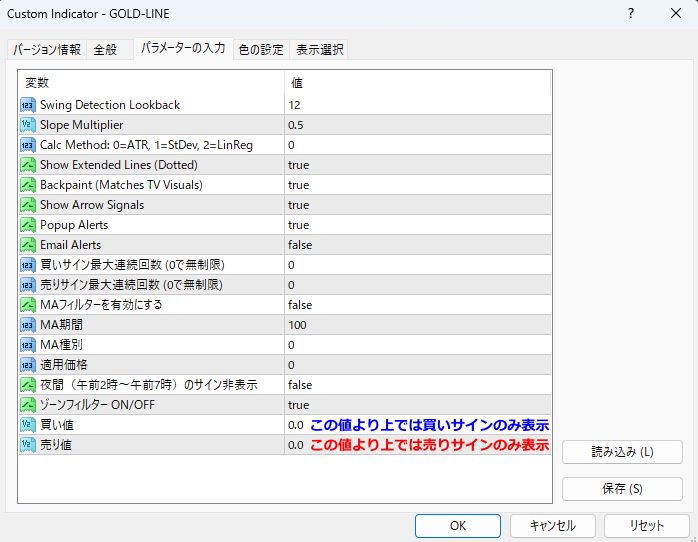Open the MAフィルターを有効にする value dropdown
Viewport: 698px width, 542px height.
300,305
